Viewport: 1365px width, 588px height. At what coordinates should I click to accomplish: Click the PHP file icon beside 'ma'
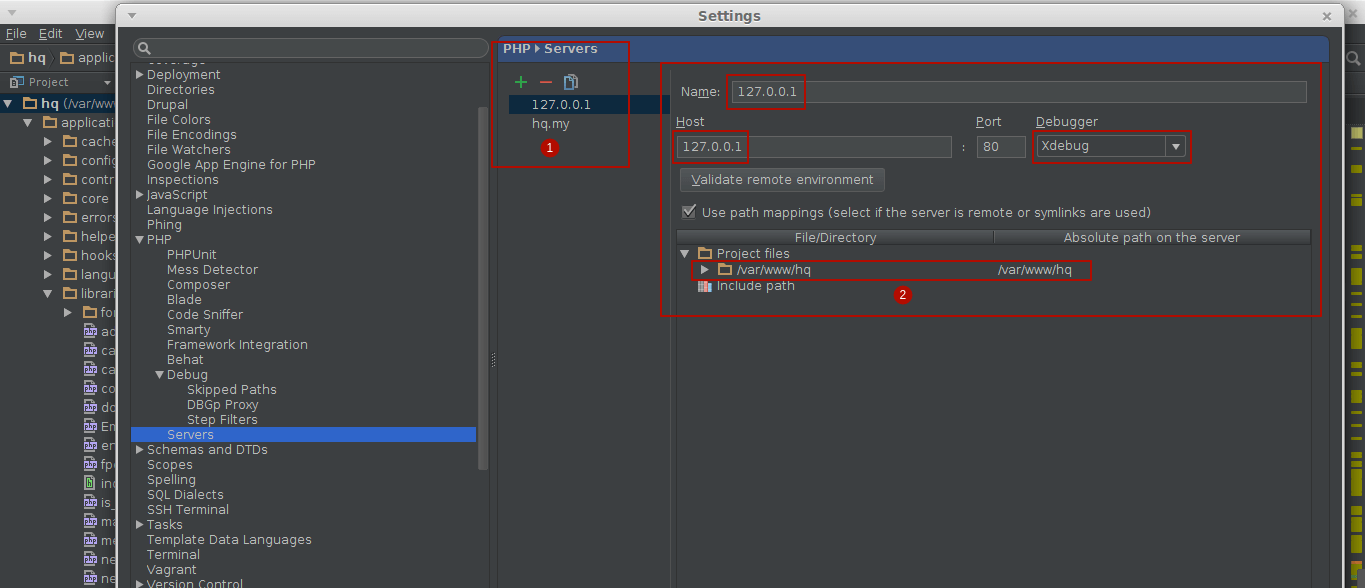pos(90,521)
